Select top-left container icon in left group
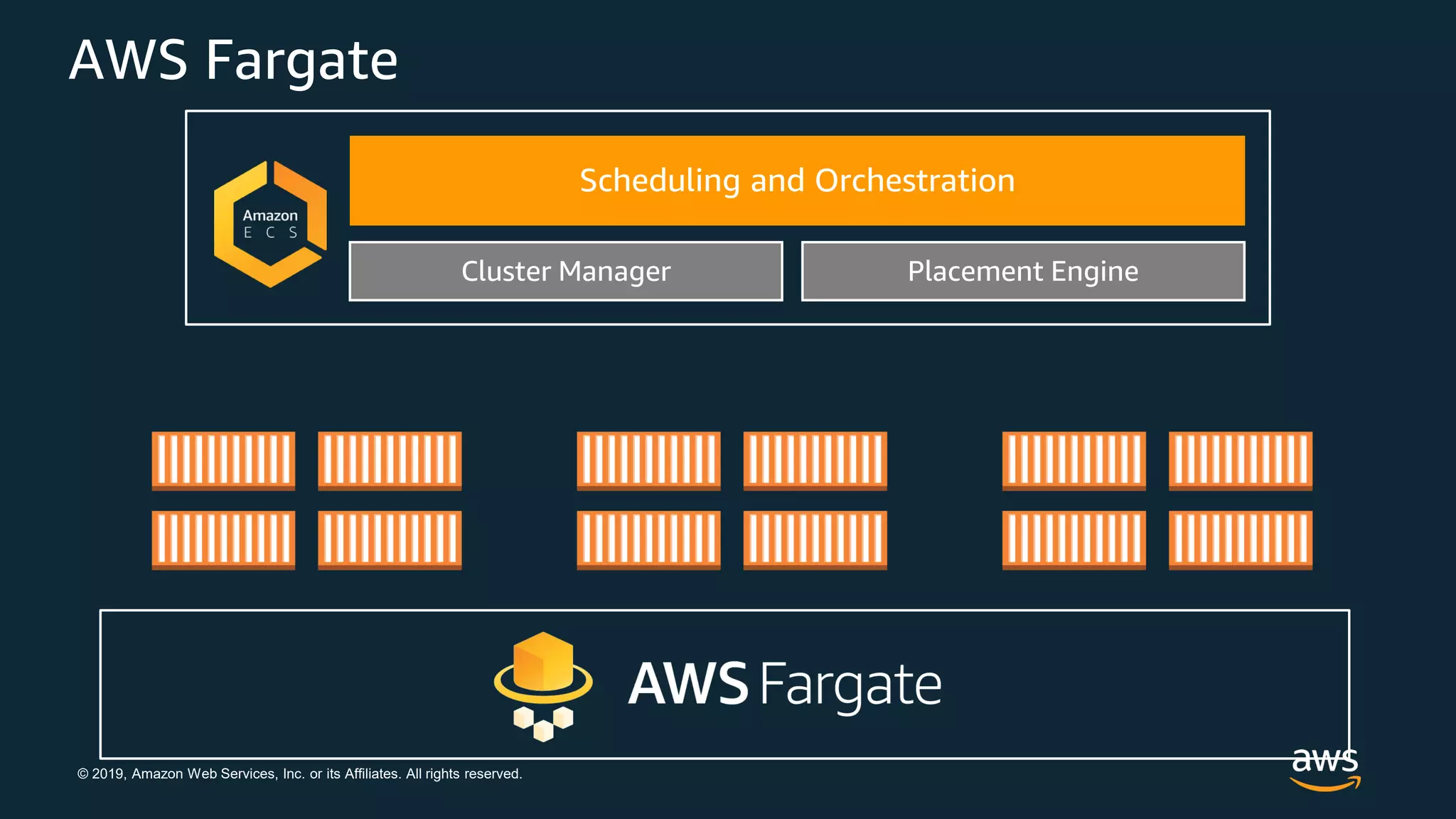The height and width of the screenshot is (819, 1456). [223, 461]
